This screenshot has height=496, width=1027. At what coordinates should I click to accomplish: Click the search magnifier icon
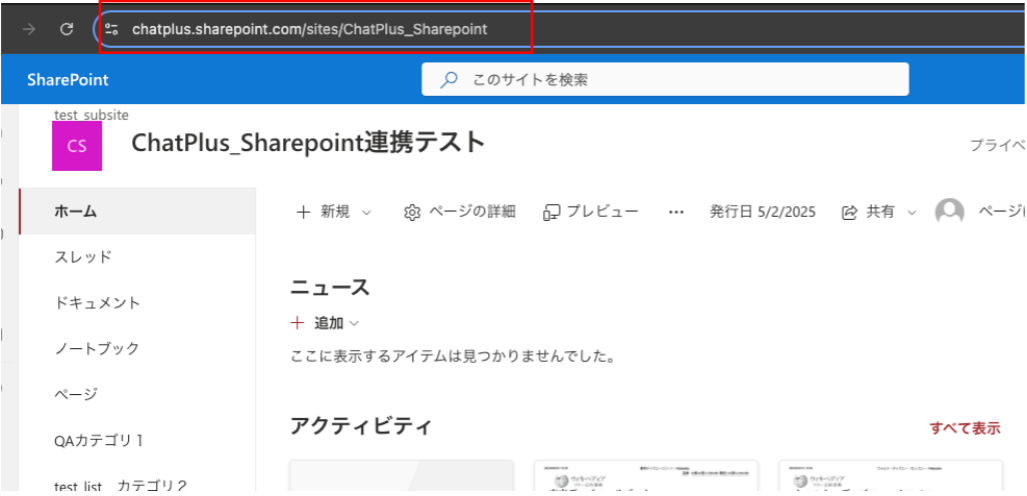449,80
